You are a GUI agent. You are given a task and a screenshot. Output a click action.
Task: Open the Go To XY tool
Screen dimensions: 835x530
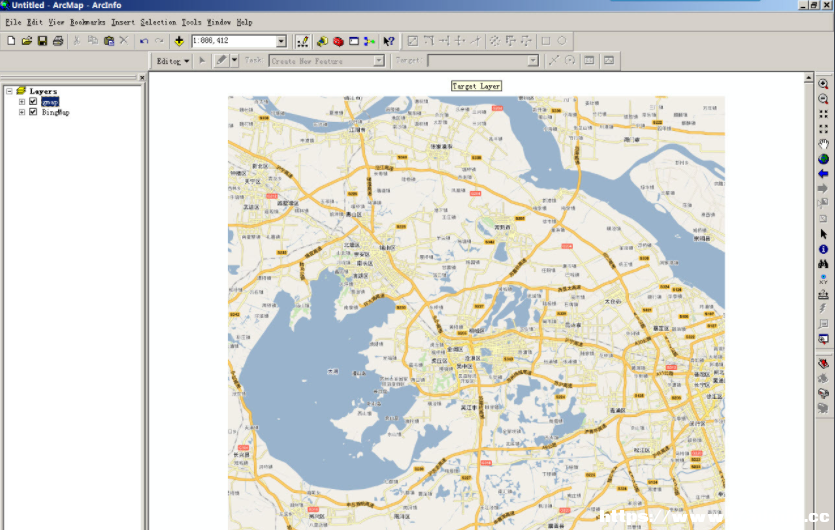point(823,279)
